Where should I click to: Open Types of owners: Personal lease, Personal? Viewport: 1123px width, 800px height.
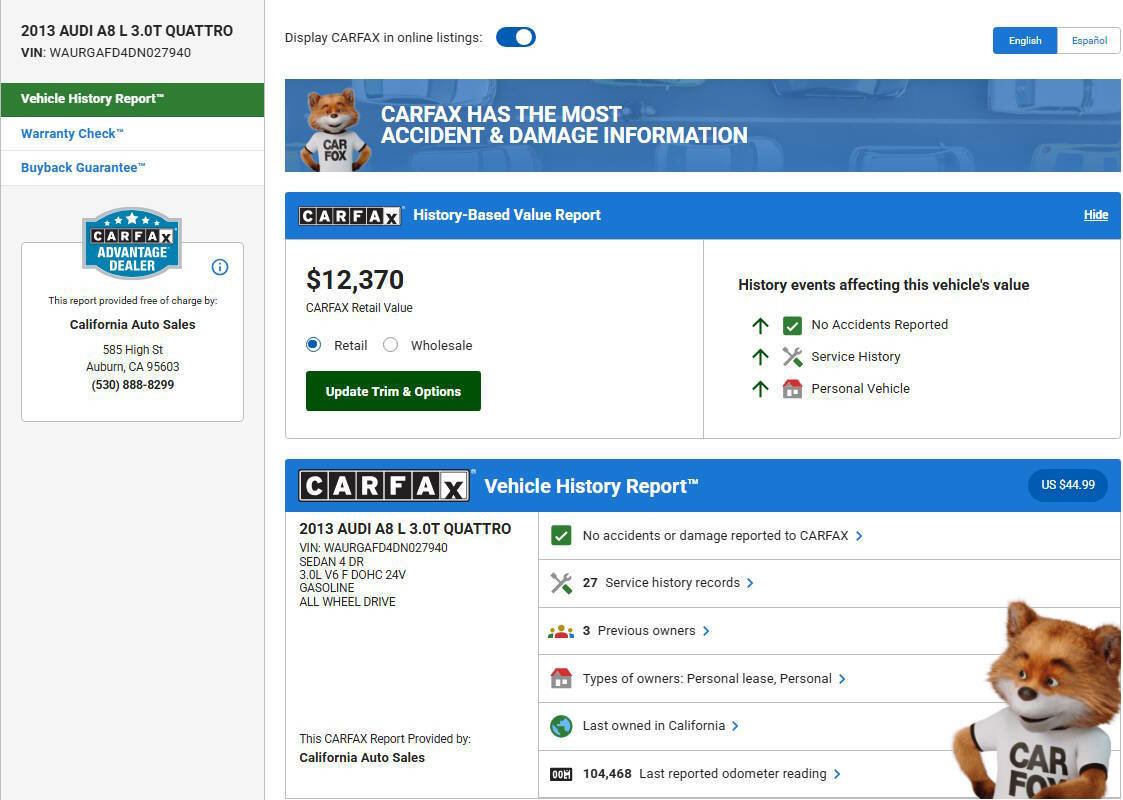click(707, 679)
